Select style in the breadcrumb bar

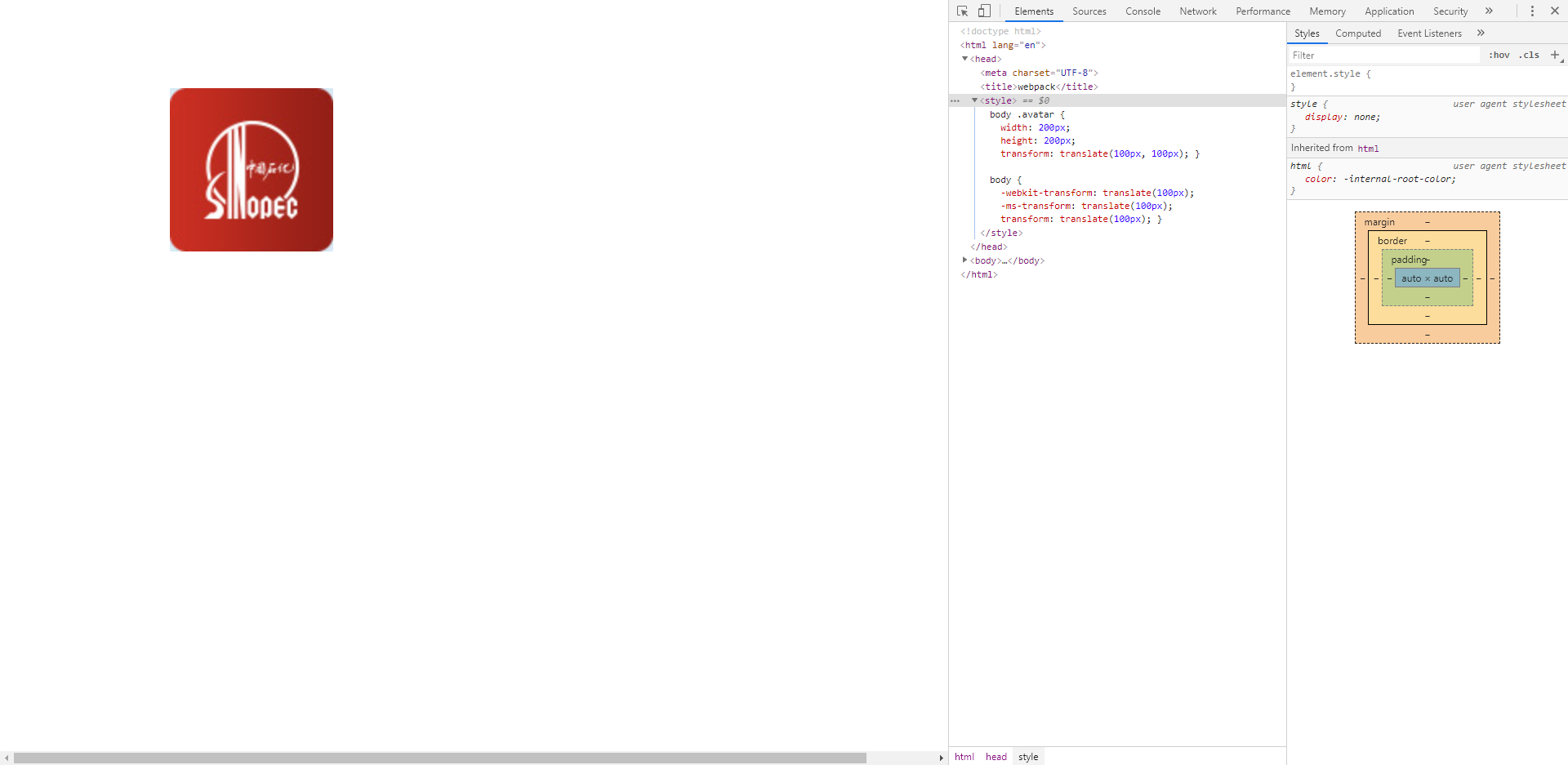coord(1028,757)
